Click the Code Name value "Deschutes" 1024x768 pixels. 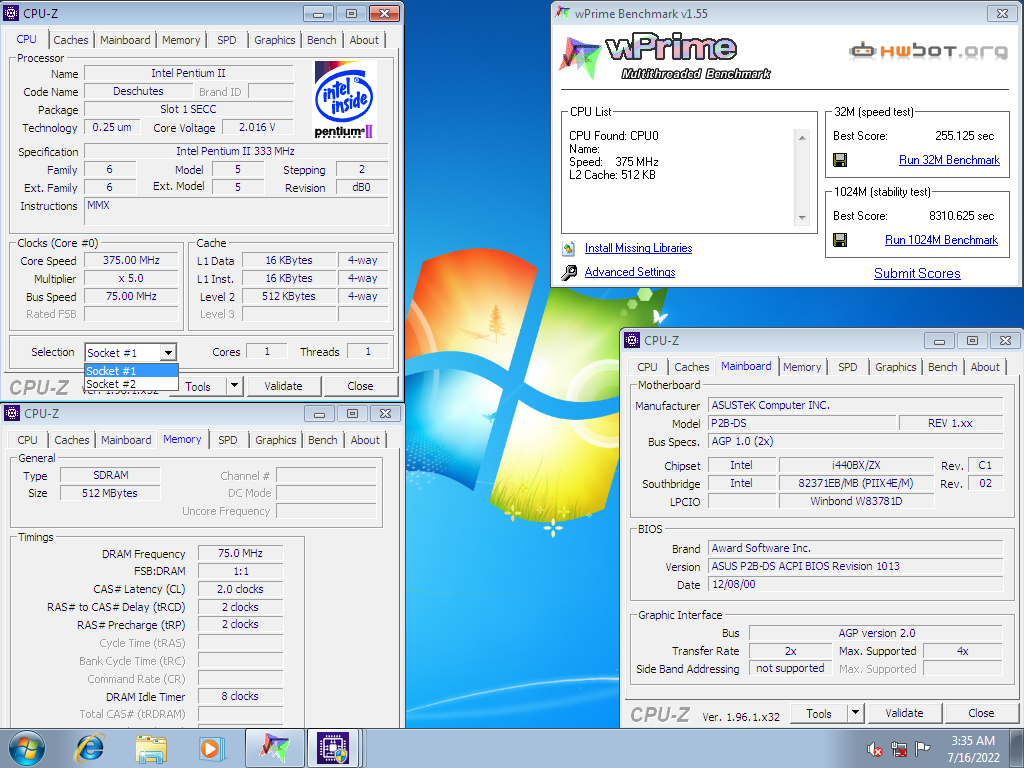coord(138,91)
